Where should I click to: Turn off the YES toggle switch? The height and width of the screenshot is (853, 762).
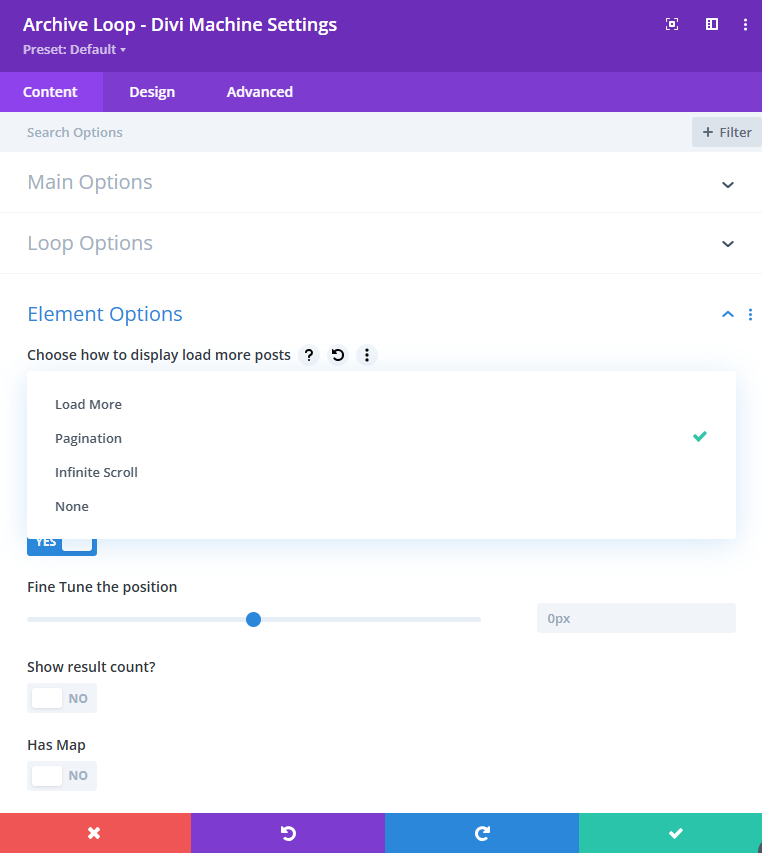(x=62, y=543)
